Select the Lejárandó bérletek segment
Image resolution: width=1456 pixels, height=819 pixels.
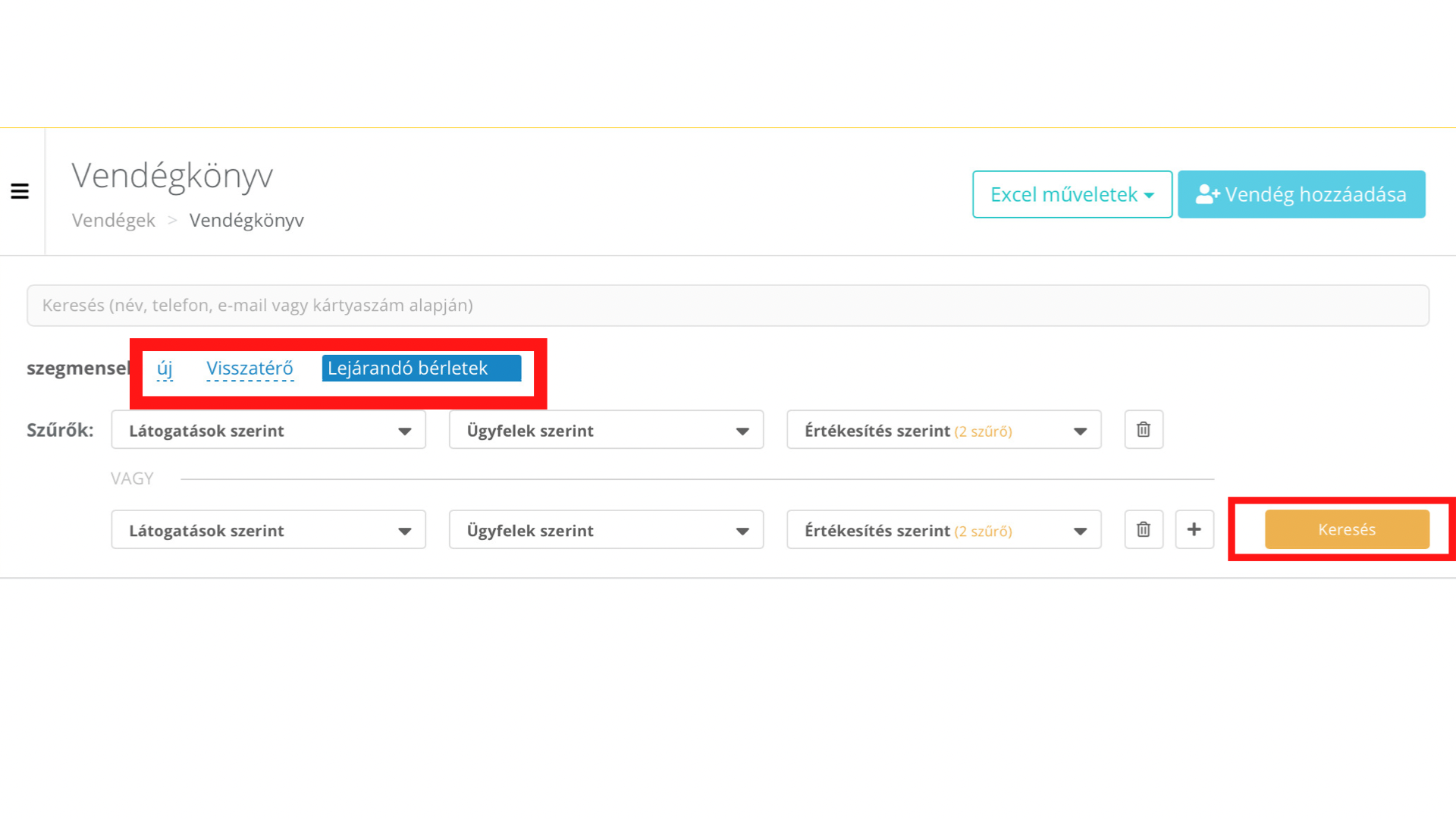(422, 368)
